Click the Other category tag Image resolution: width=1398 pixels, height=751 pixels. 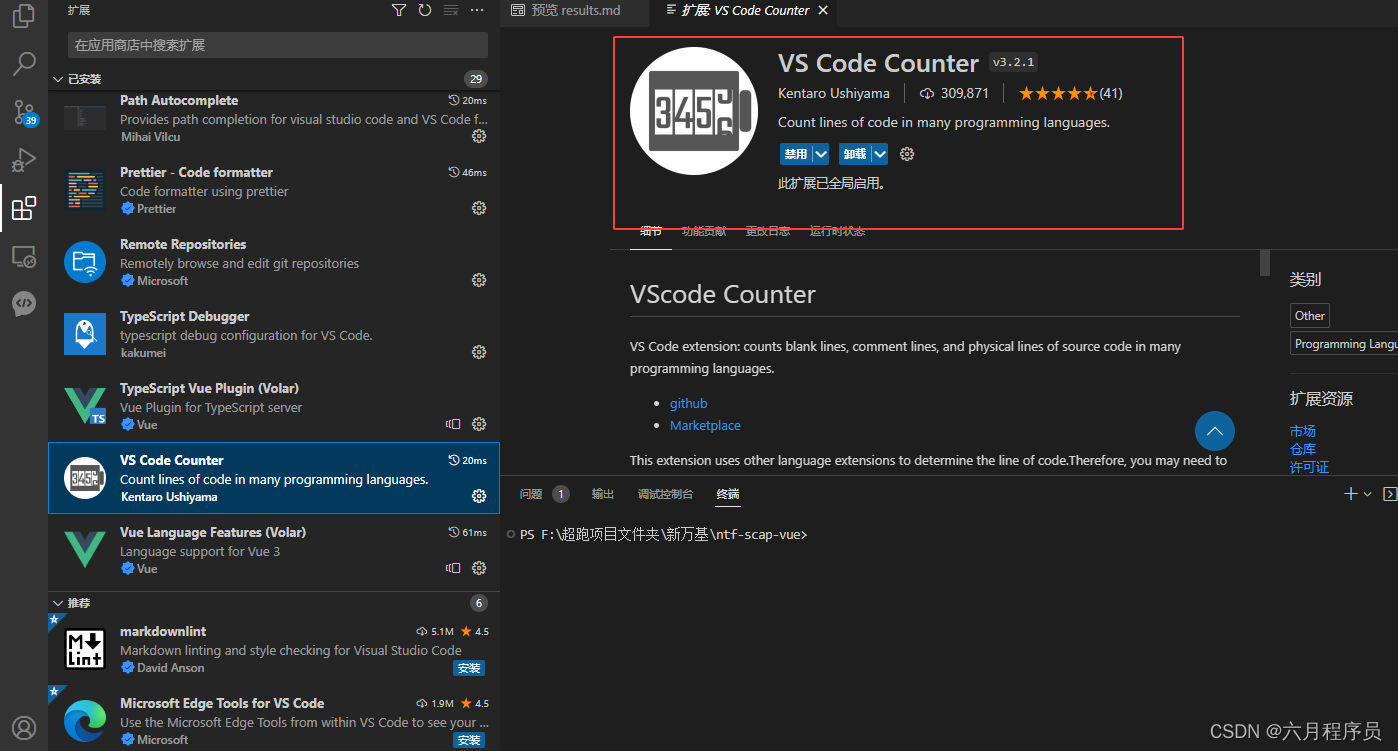(x=1309, y=315)
